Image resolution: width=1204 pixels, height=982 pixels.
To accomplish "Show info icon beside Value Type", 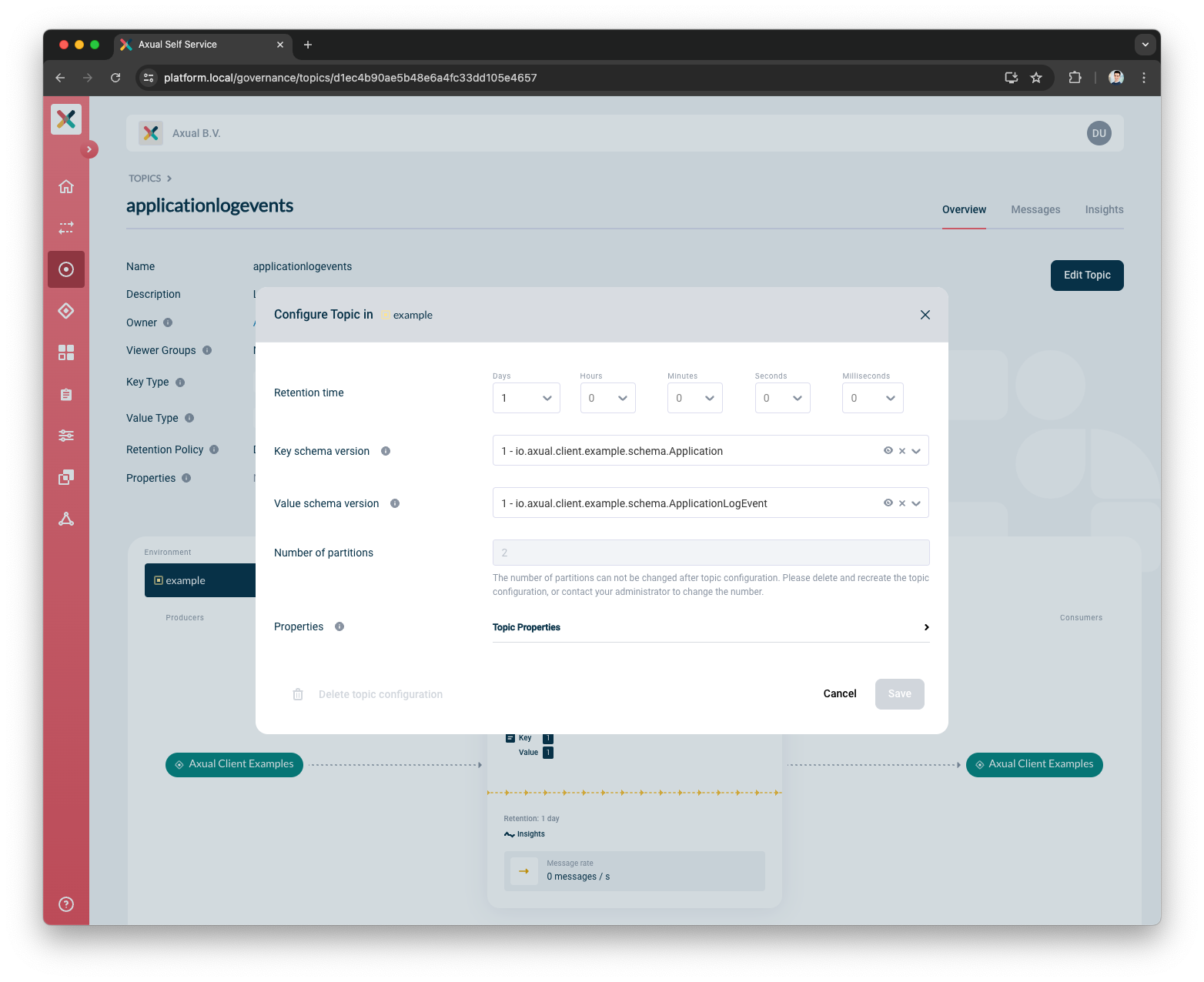I will 189,418.
